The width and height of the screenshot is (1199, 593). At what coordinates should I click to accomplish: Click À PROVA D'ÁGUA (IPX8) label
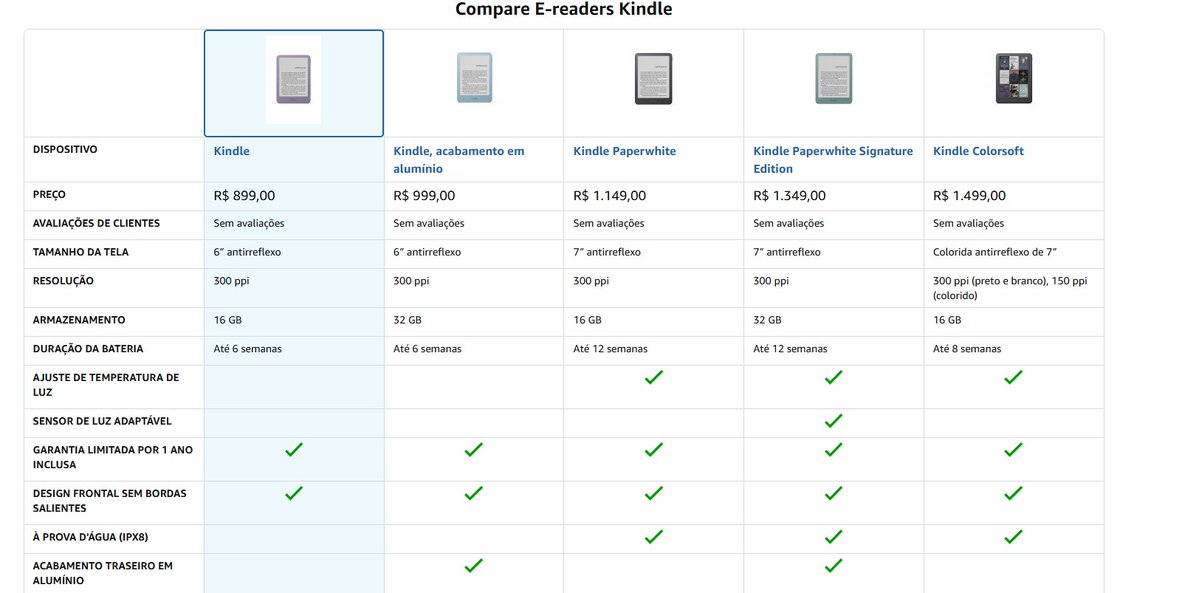point(90,537)
